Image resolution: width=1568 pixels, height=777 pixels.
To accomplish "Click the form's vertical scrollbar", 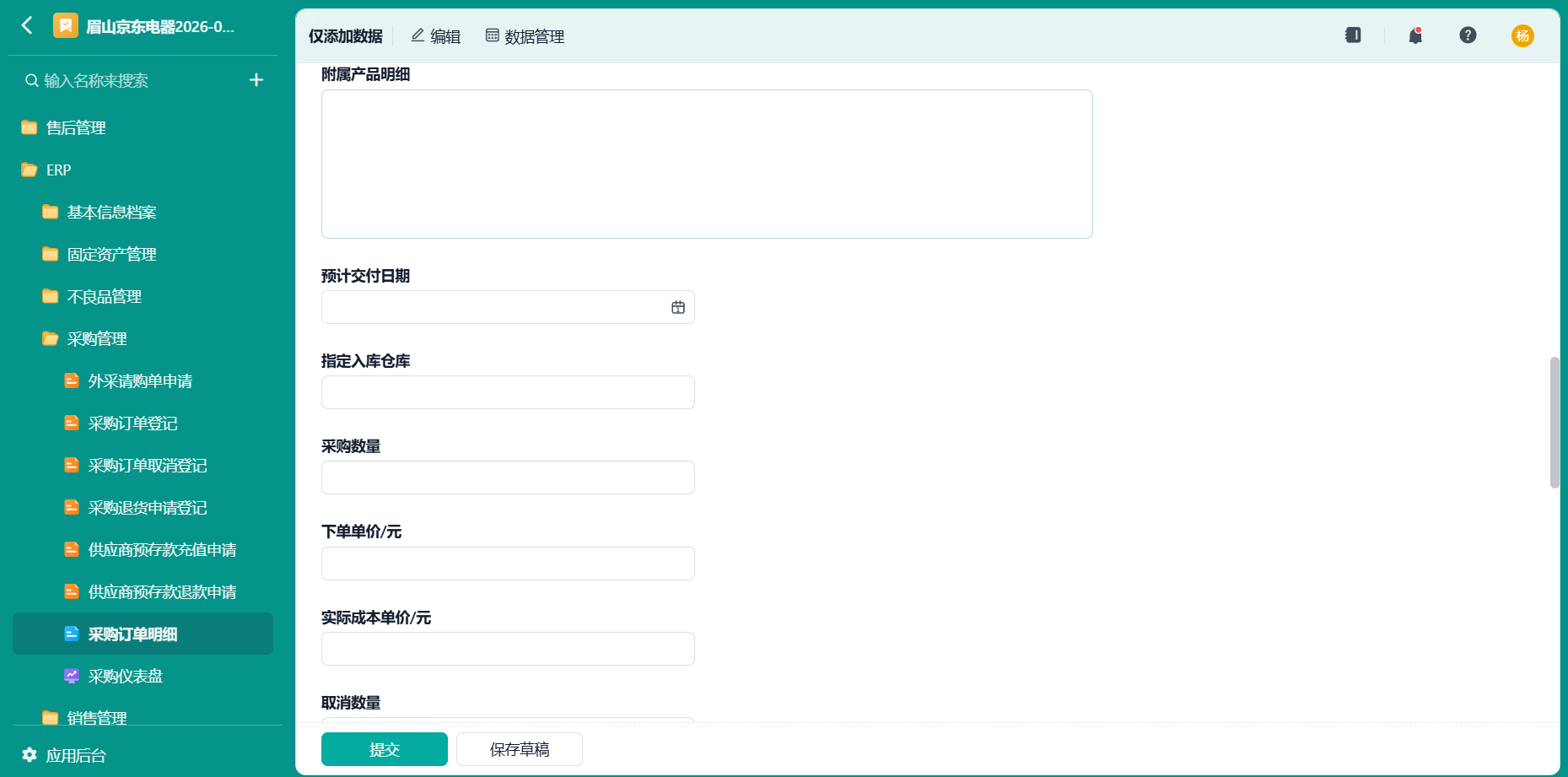I will coord(1555,422).
